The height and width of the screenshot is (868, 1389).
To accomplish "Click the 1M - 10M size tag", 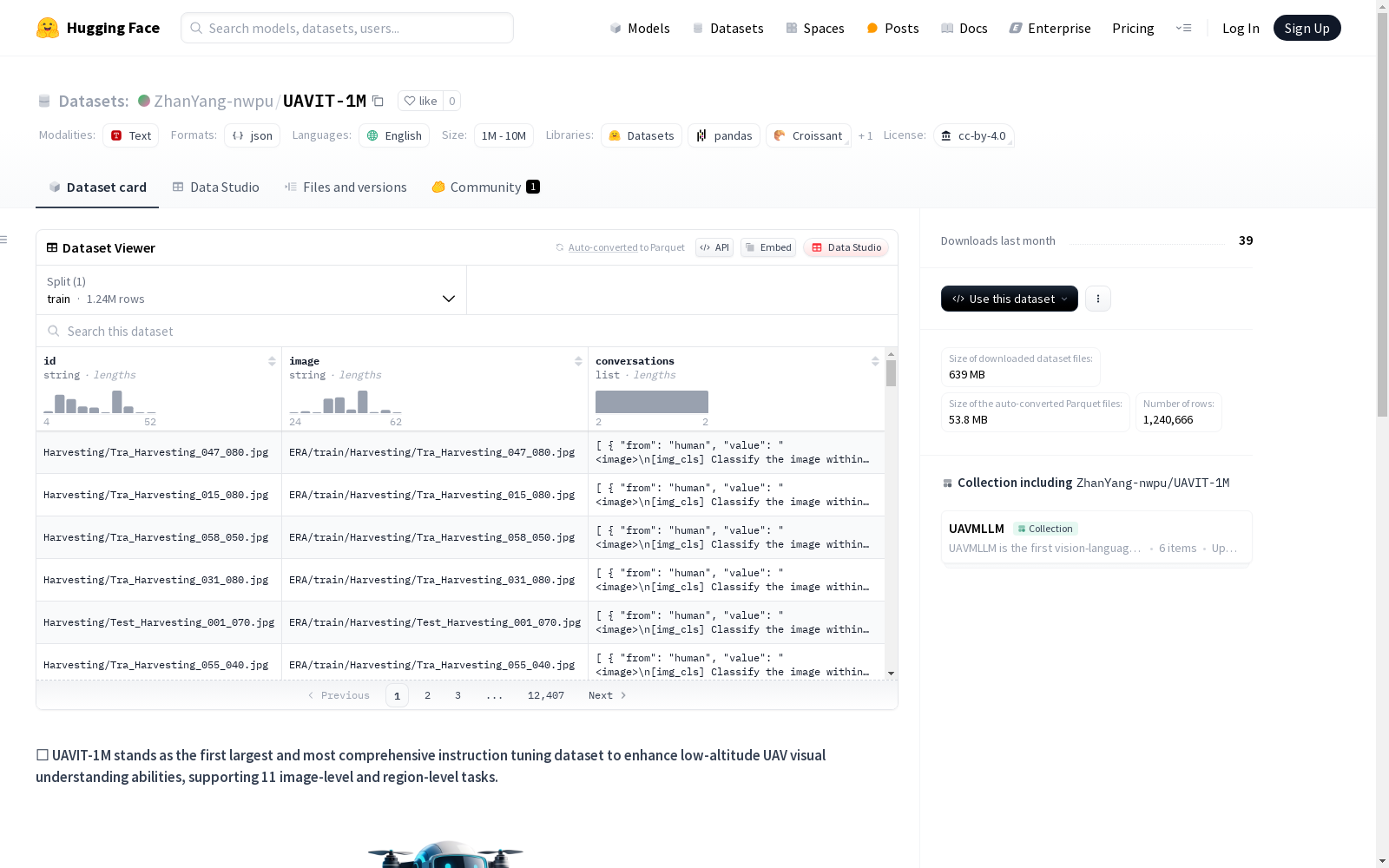I will [x=504, y=135].
